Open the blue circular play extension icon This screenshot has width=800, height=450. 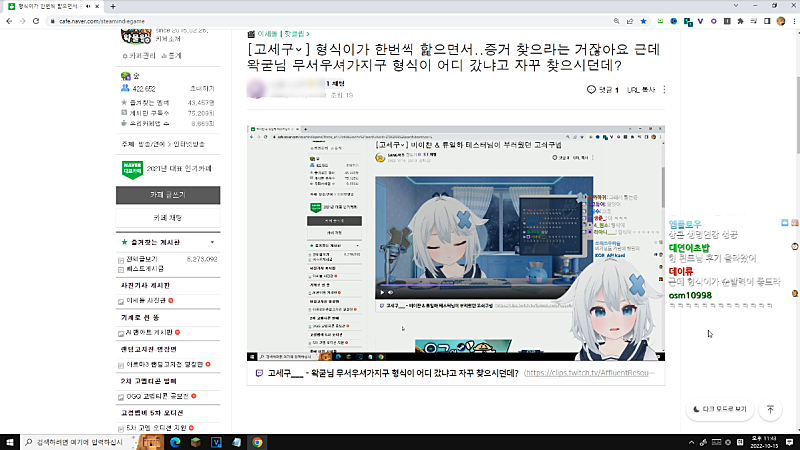pos(673,21)
